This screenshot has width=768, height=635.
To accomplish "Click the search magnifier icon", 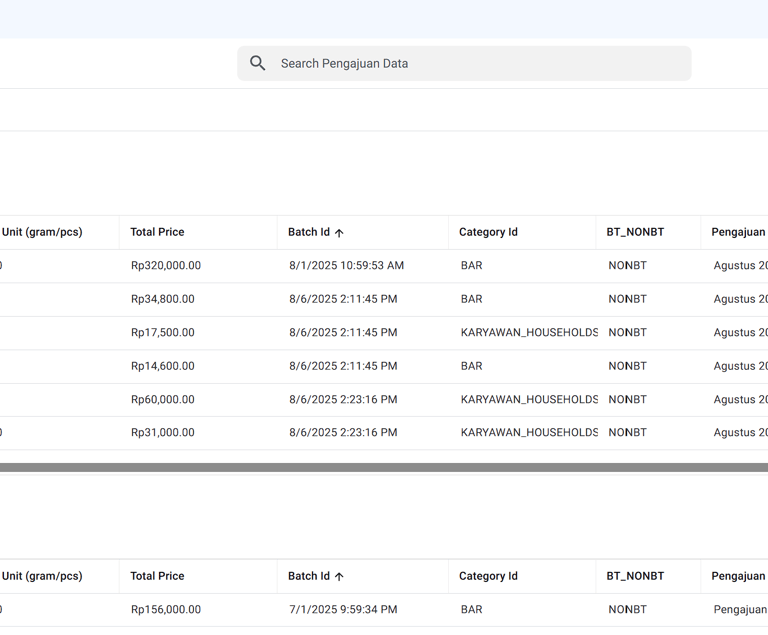I will (x=258, y=63).
